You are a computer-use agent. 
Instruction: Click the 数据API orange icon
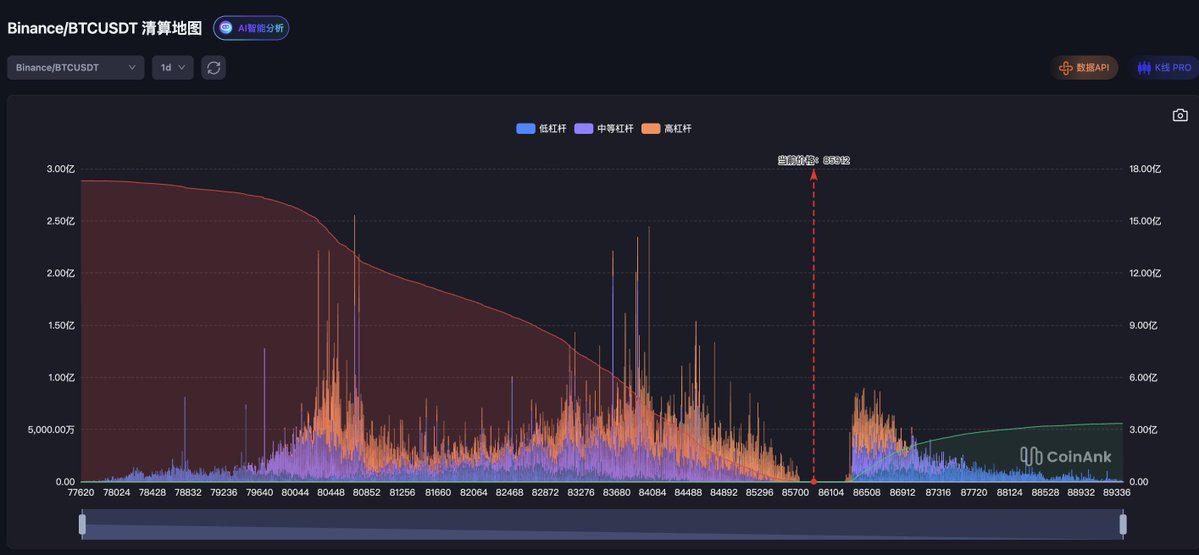pos(1065,68)
